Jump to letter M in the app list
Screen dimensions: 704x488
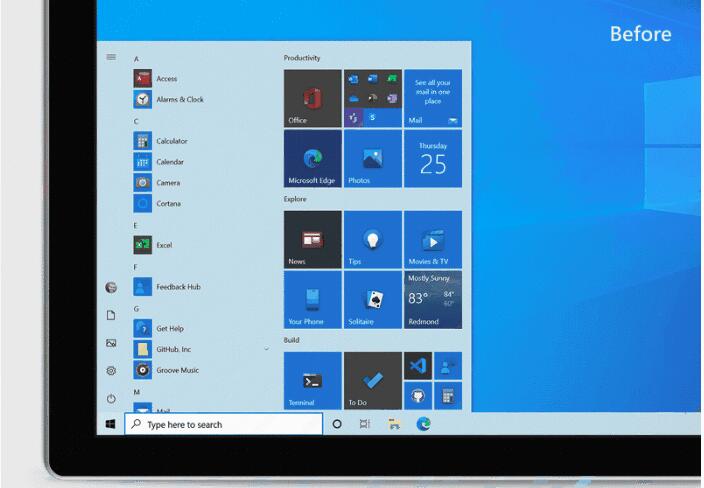136,392
